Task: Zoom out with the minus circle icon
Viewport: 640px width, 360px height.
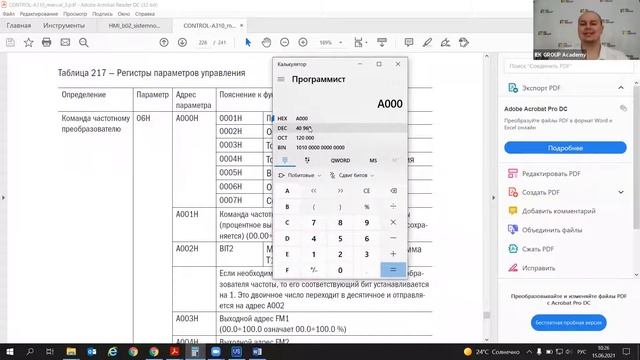Action: point(284,42)
